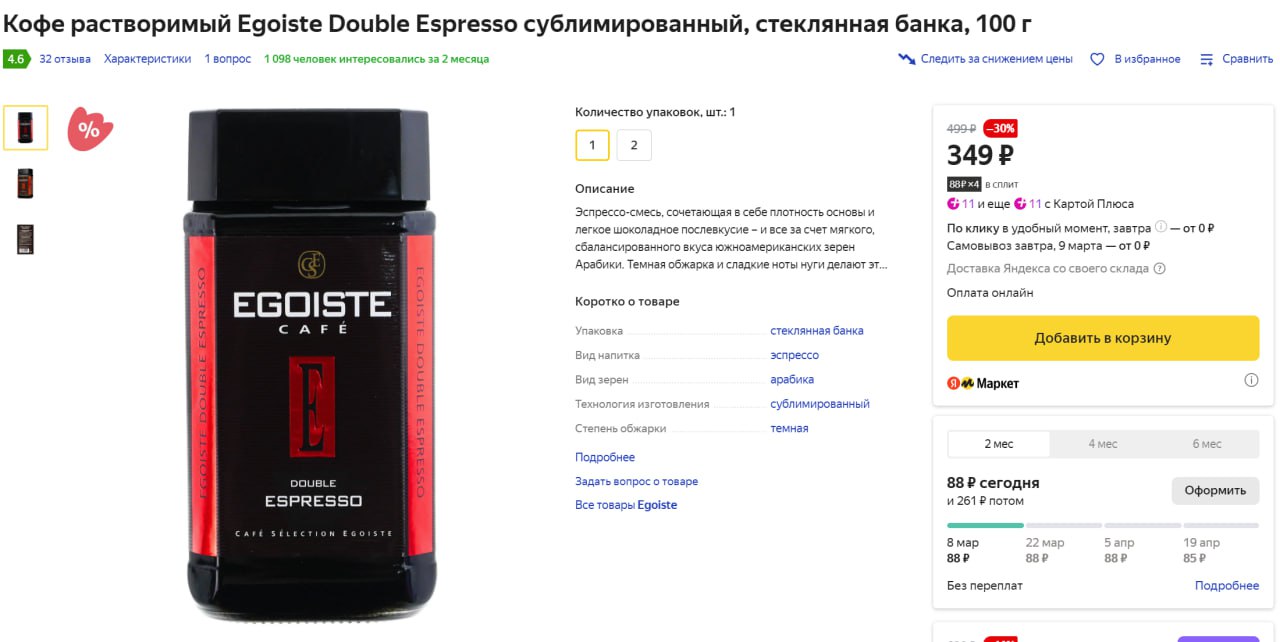Select package quantity 1
Screen dimensions: 1280x642
[592, 145]
